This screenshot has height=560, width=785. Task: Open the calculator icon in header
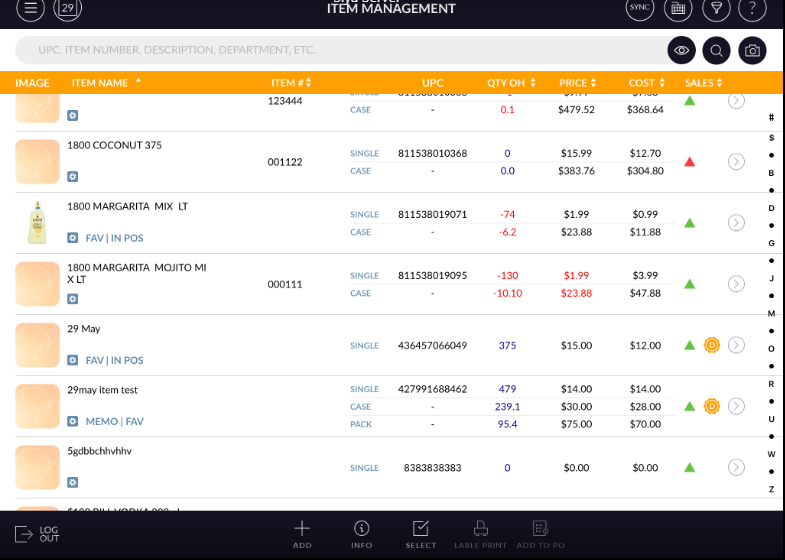pos(679,9)
